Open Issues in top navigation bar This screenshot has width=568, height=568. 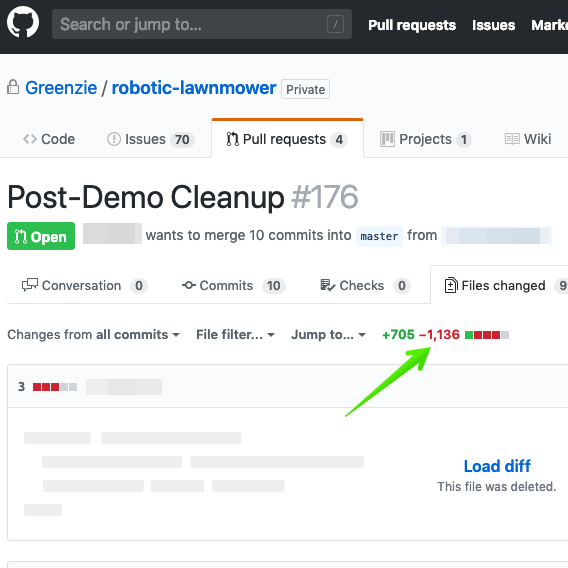[x=493, y=25]
